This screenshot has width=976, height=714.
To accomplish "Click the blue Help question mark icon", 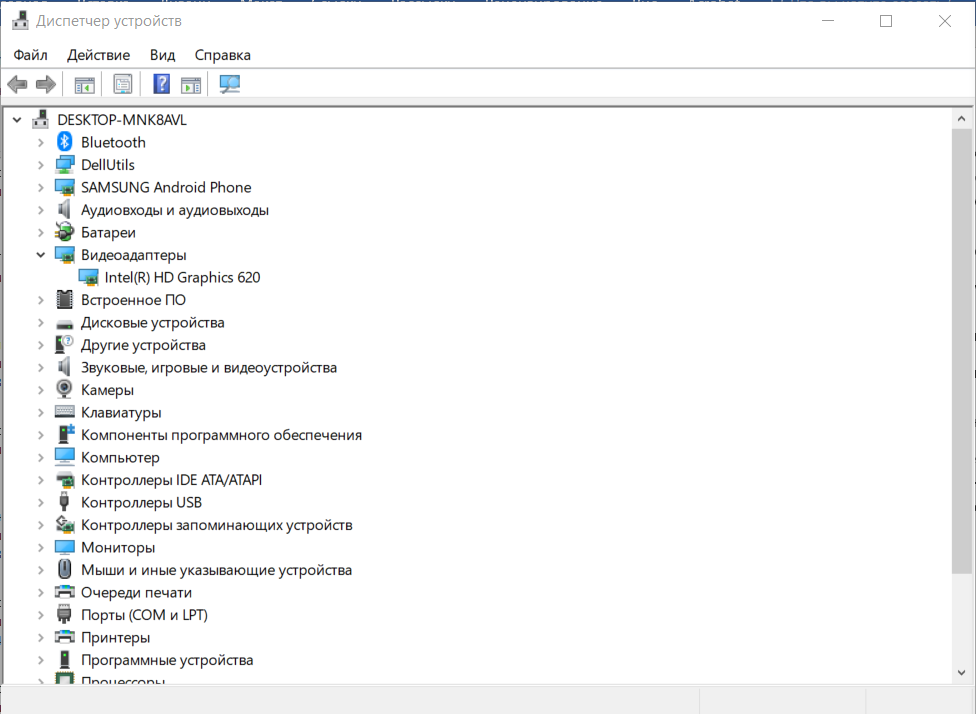I will 161,84.
